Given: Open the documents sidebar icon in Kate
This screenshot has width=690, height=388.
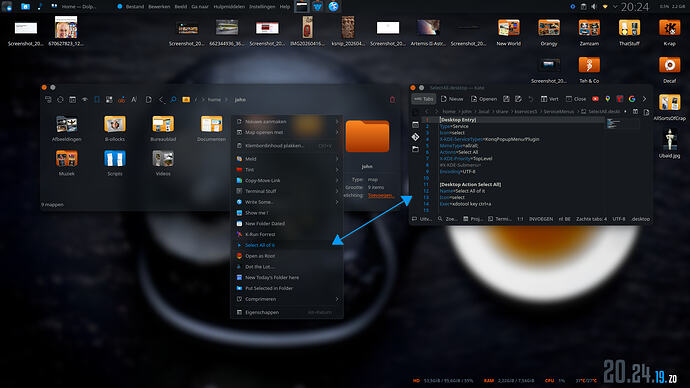Looking at the screenshot, I should (x=415, y=125).
